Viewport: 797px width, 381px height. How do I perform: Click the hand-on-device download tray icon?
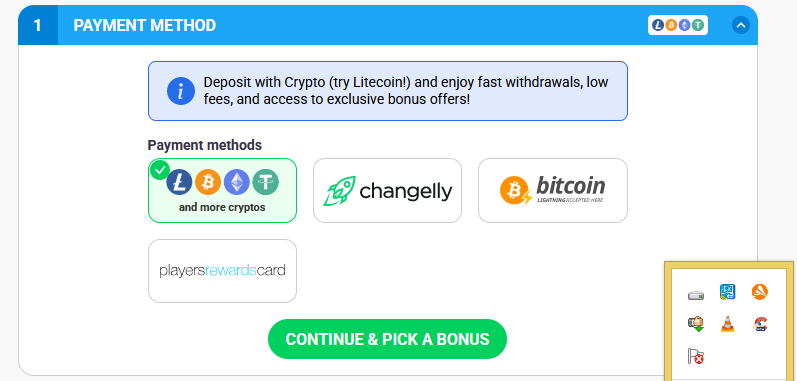pyautogui.click(x=696, y=324)
